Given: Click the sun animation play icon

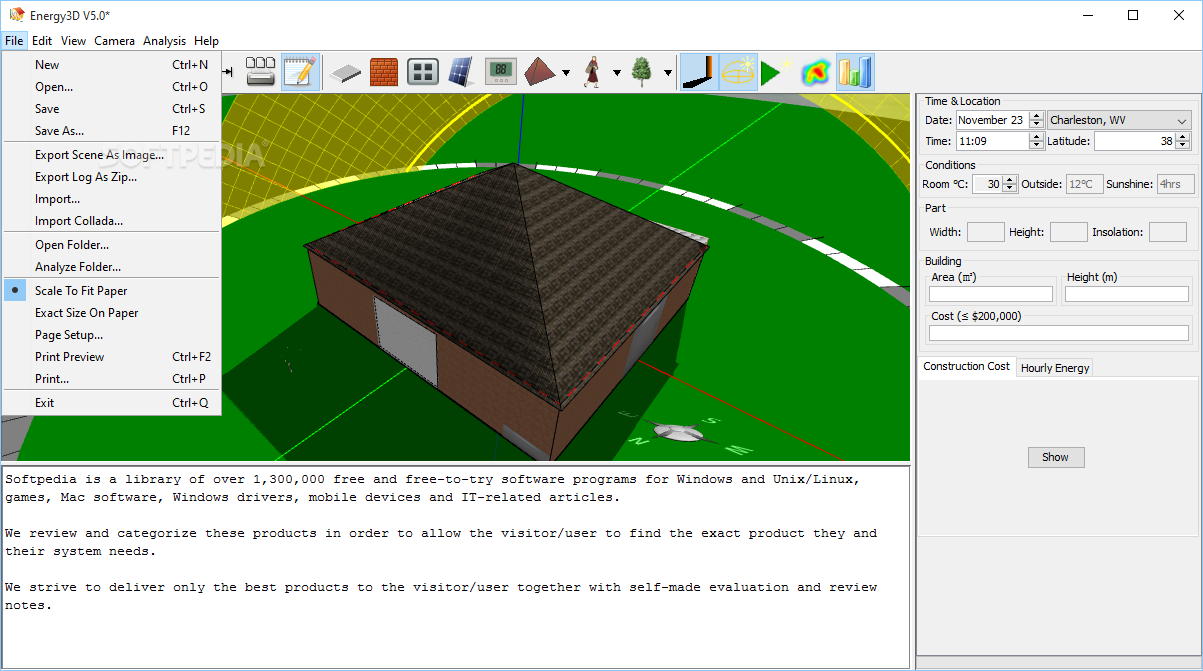Looking at the screenshot, I should point(776,71).
